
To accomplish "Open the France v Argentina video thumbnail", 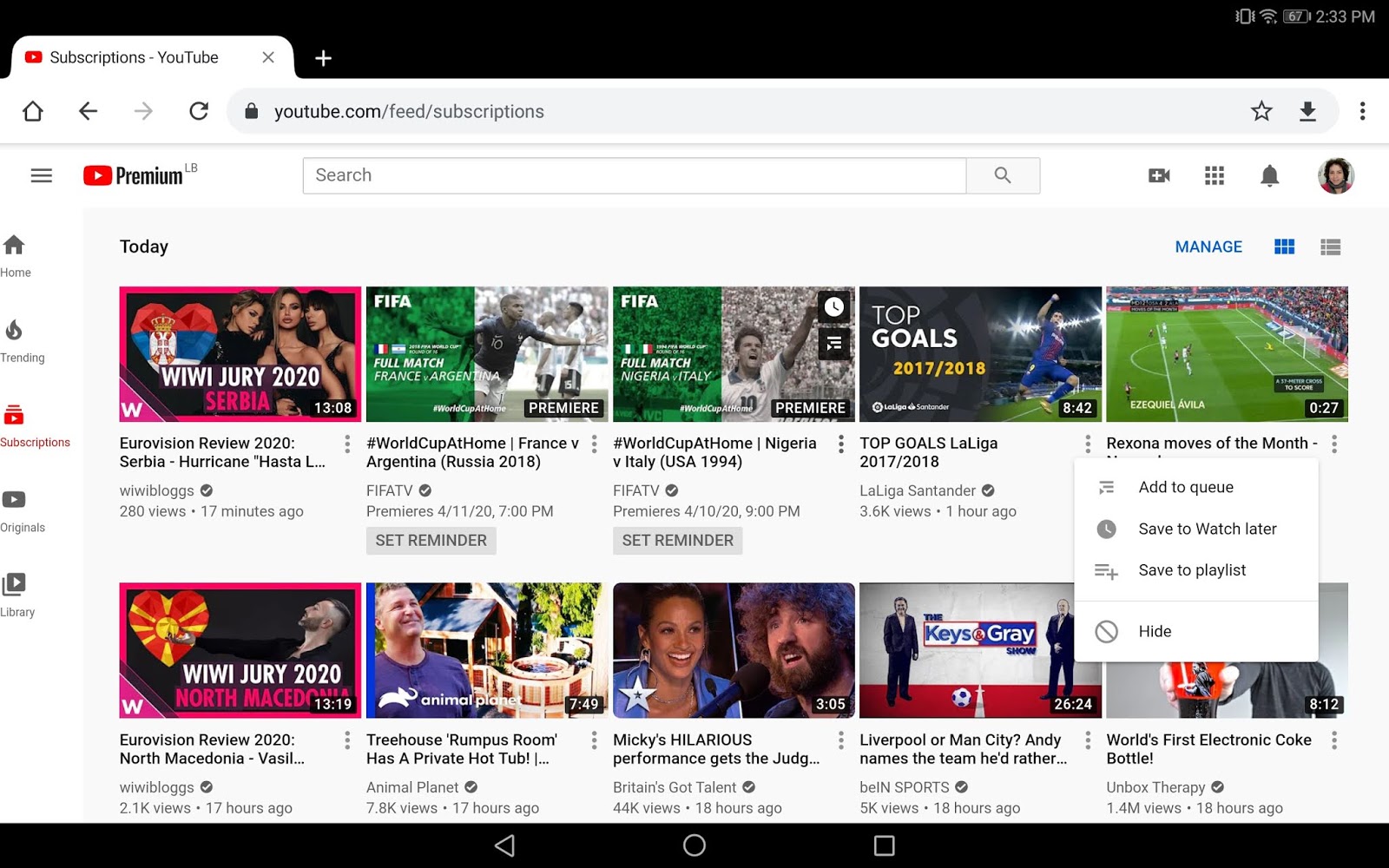I will [x=487, y=354].
